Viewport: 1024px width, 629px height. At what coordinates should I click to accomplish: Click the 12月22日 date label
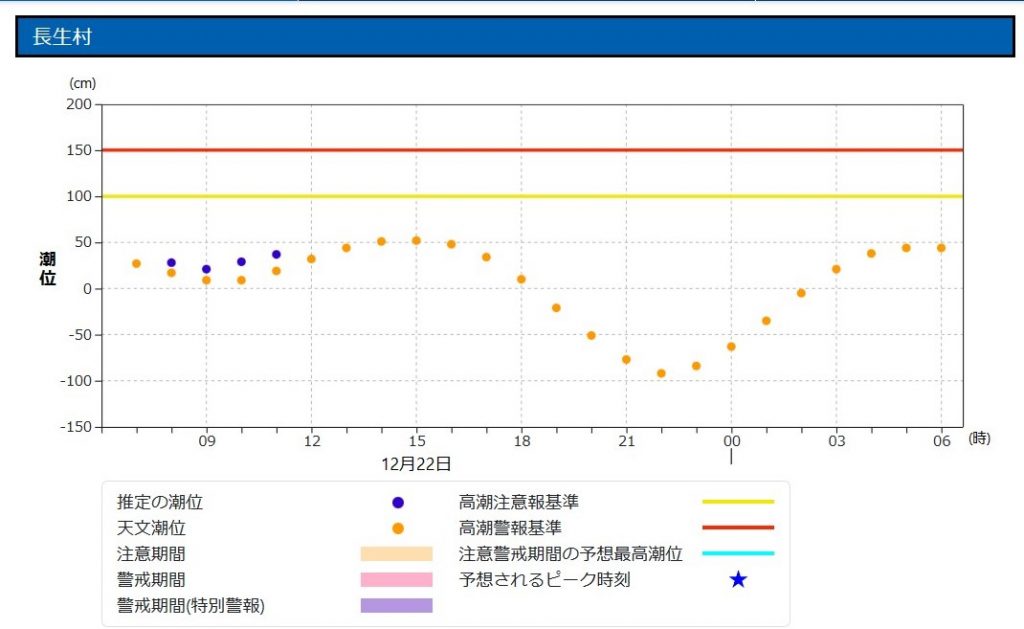[417, 464]
